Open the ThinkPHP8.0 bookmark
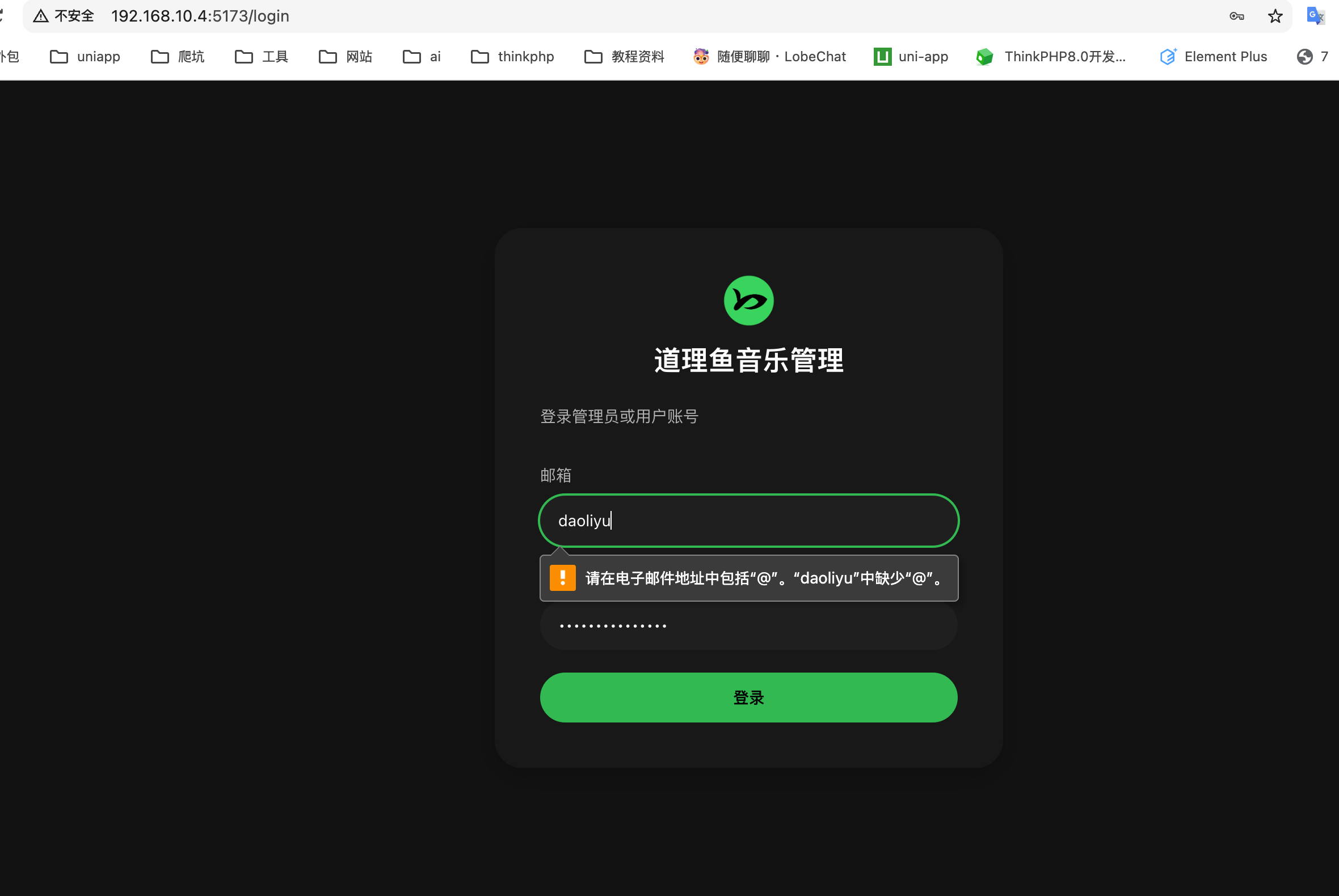The width and height of the screenshot is (1339, 896). 1051,57
